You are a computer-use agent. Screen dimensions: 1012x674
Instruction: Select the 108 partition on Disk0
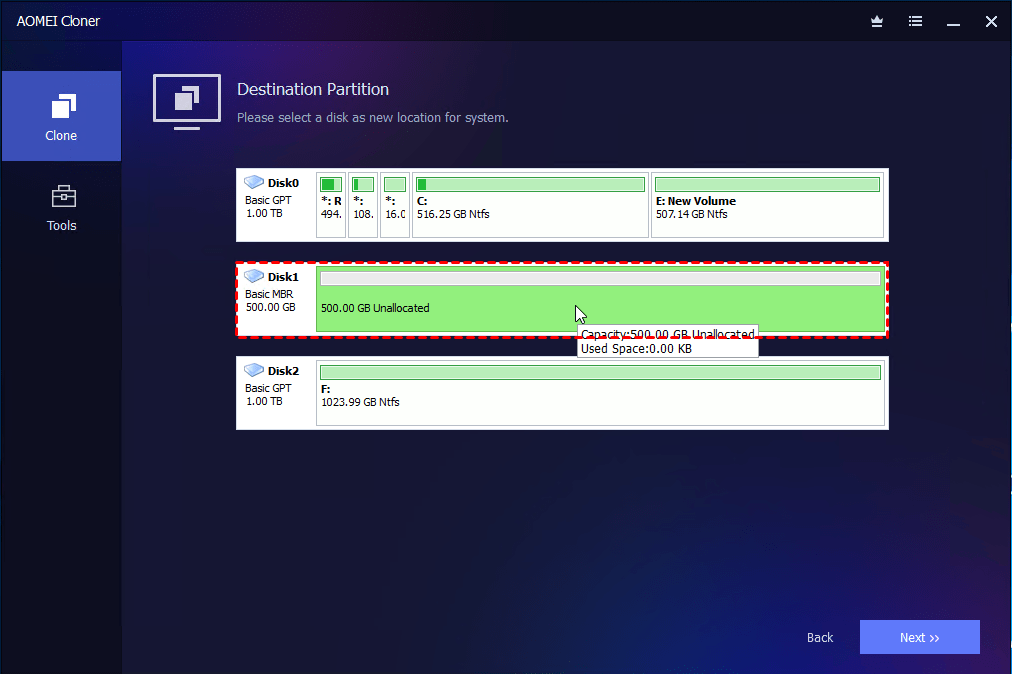(x=363, y=205)
